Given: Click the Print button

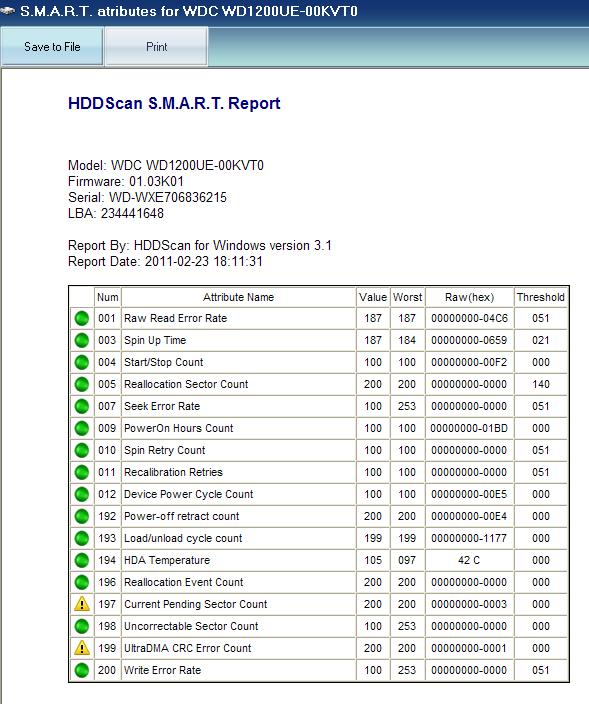Looking at the screenshot, I should pyautogui.click(x=156, y=47).
